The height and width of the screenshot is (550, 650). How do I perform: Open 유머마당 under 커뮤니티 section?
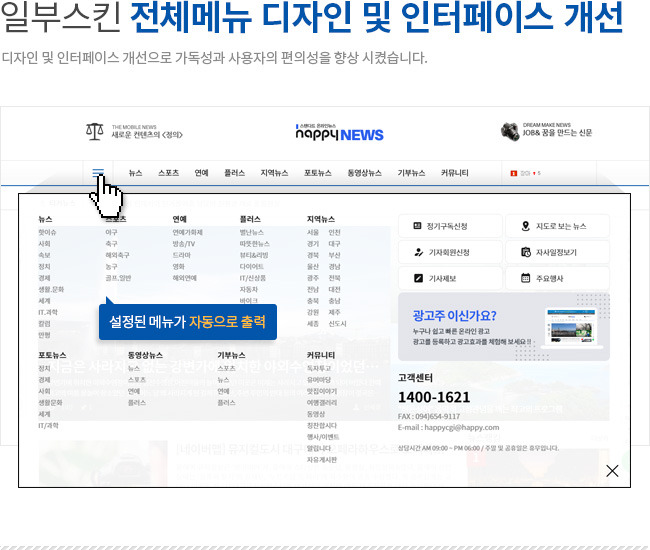(319, 380)
